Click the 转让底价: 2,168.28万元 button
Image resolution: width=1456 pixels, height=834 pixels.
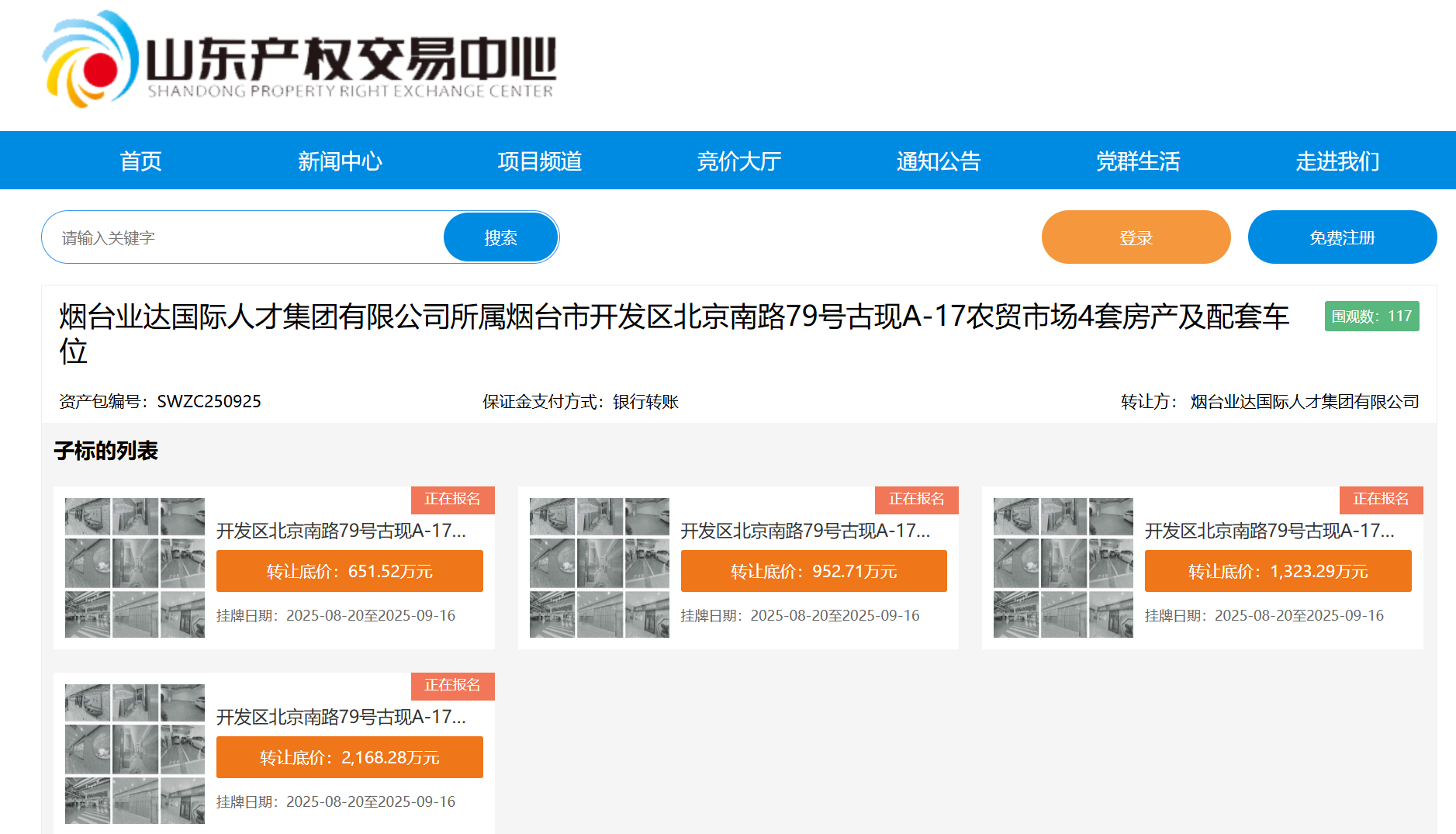(x=349, y=757)
